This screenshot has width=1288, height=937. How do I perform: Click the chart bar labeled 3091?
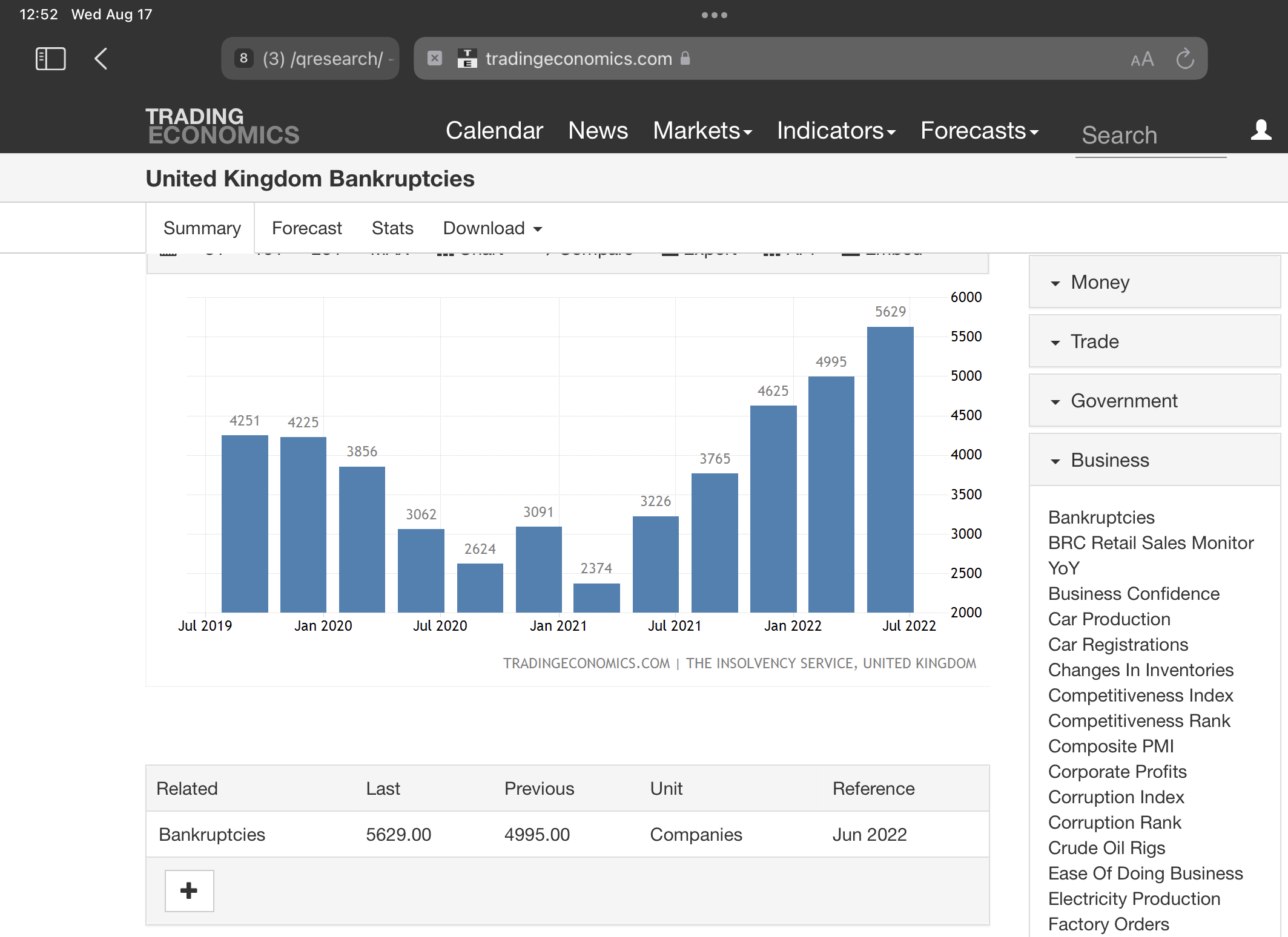click(x=539, y=570)
